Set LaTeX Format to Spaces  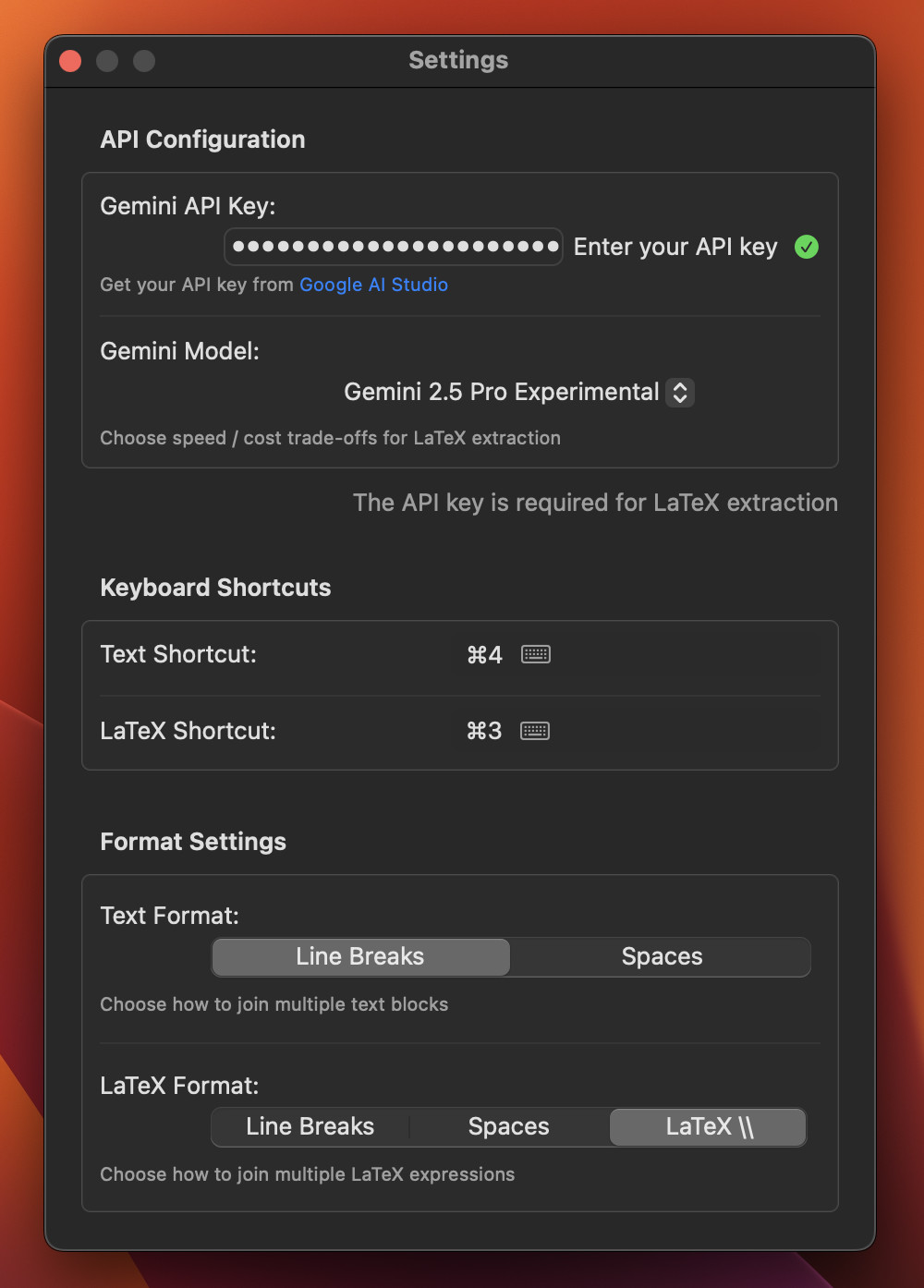coord(509,1126)
